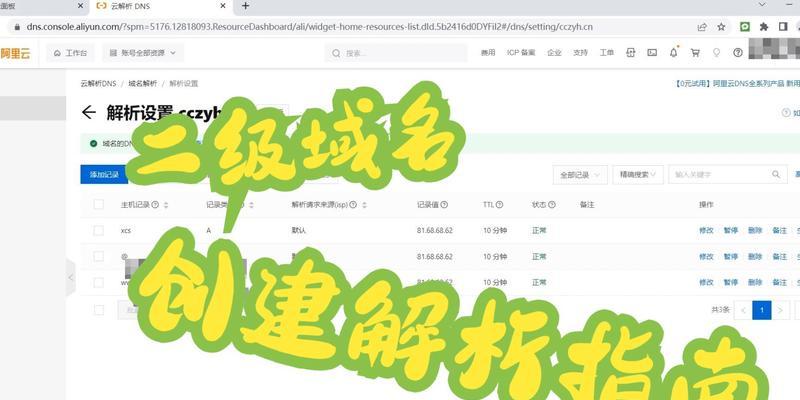The image size is (800, 400).
Task: Open the 全部记录 filter dropdown
Action: 580,174
